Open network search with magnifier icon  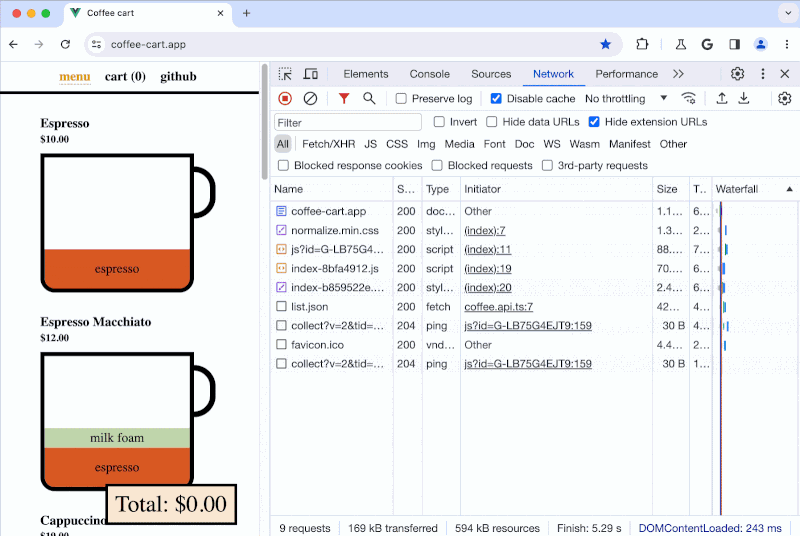(369, 98)
